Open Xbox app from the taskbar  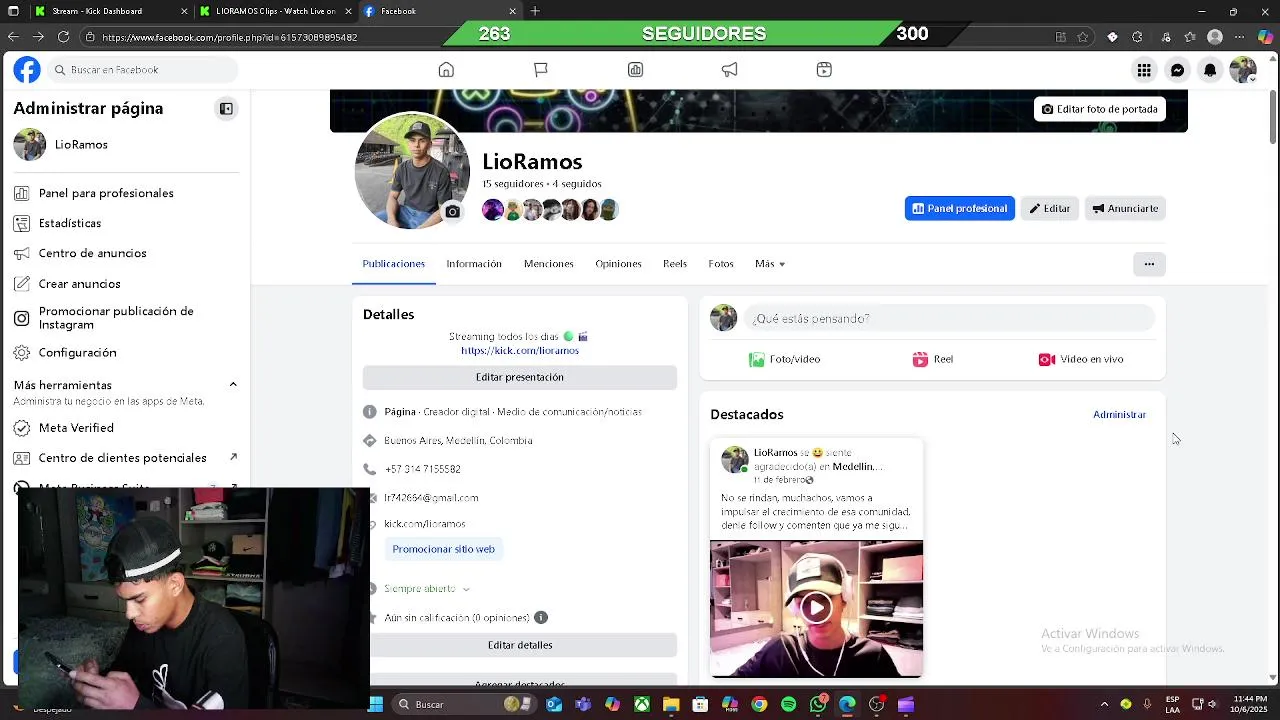(641, 704)
